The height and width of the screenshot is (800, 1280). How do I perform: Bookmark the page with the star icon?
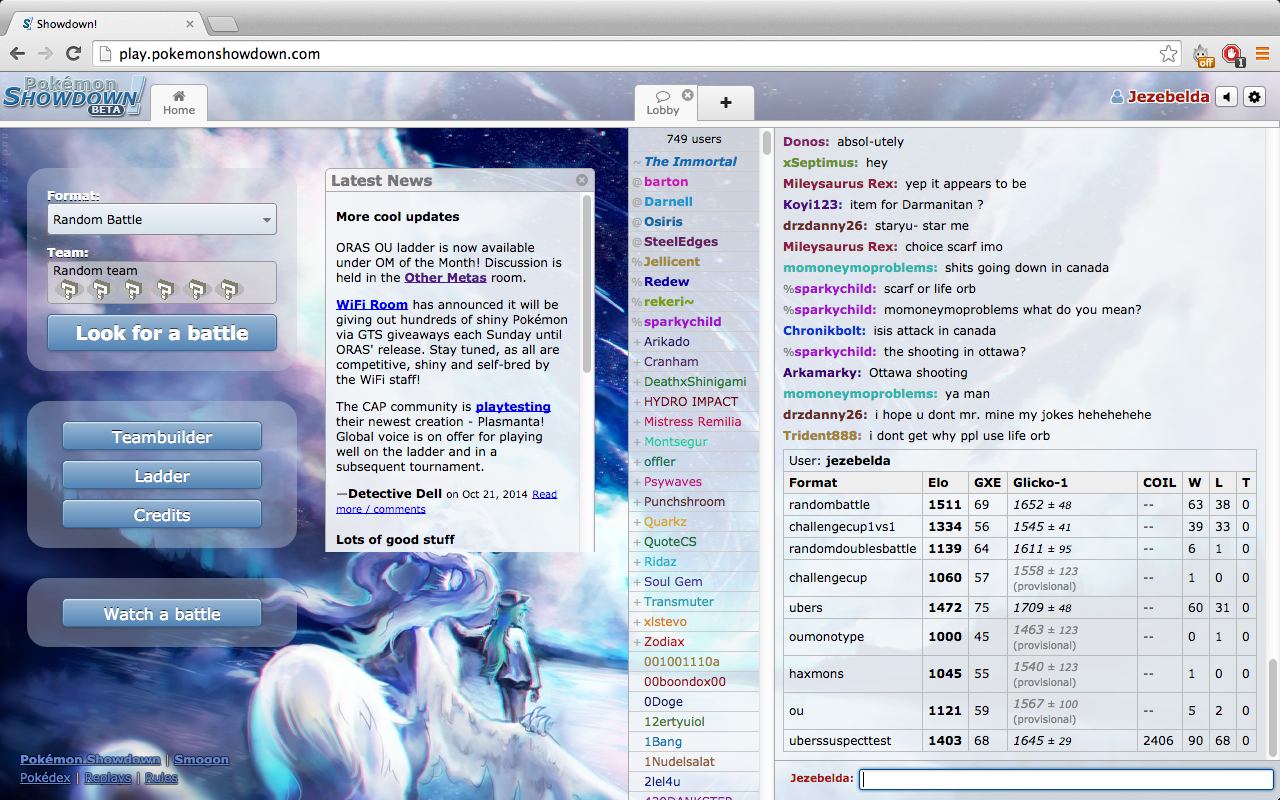click(x=1168, y=53)
